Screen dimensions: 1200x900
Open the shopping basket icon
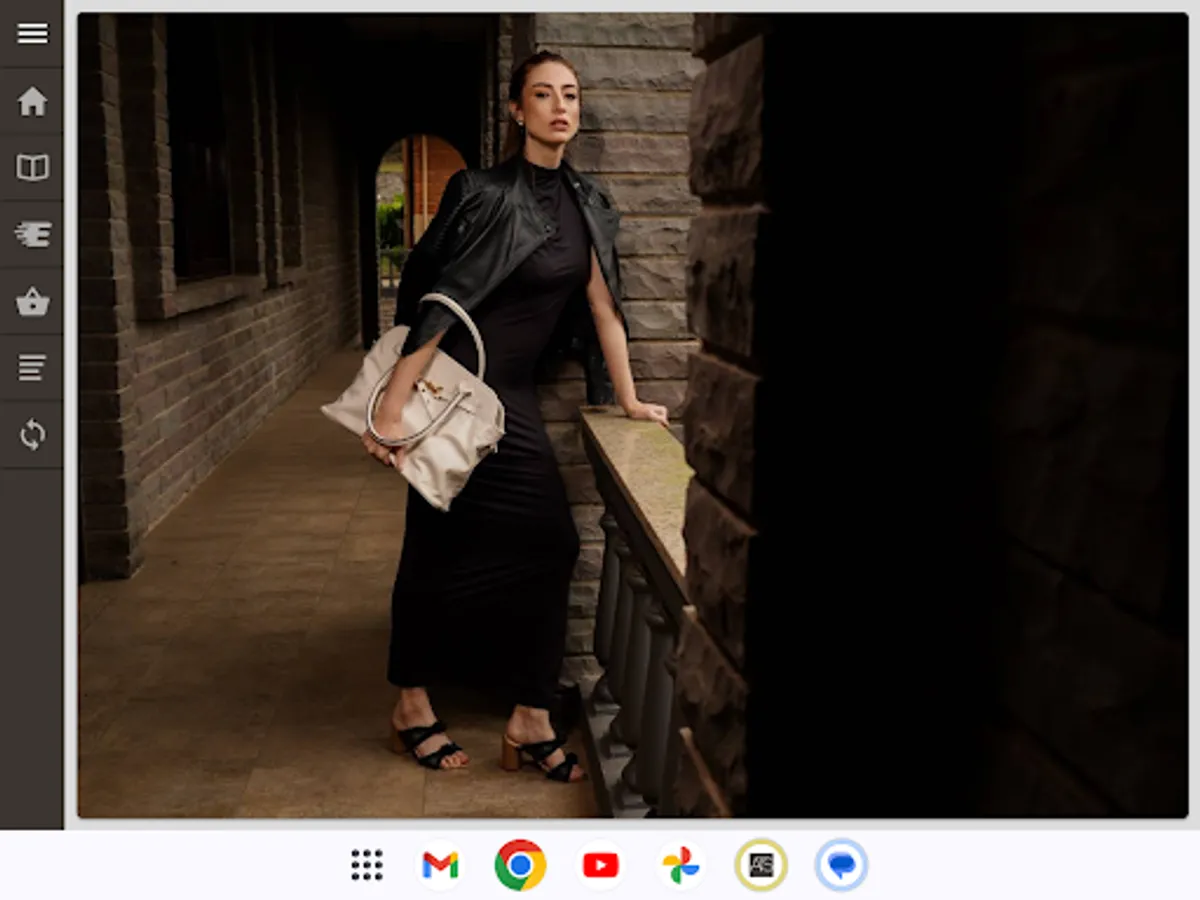pos(32,301)
